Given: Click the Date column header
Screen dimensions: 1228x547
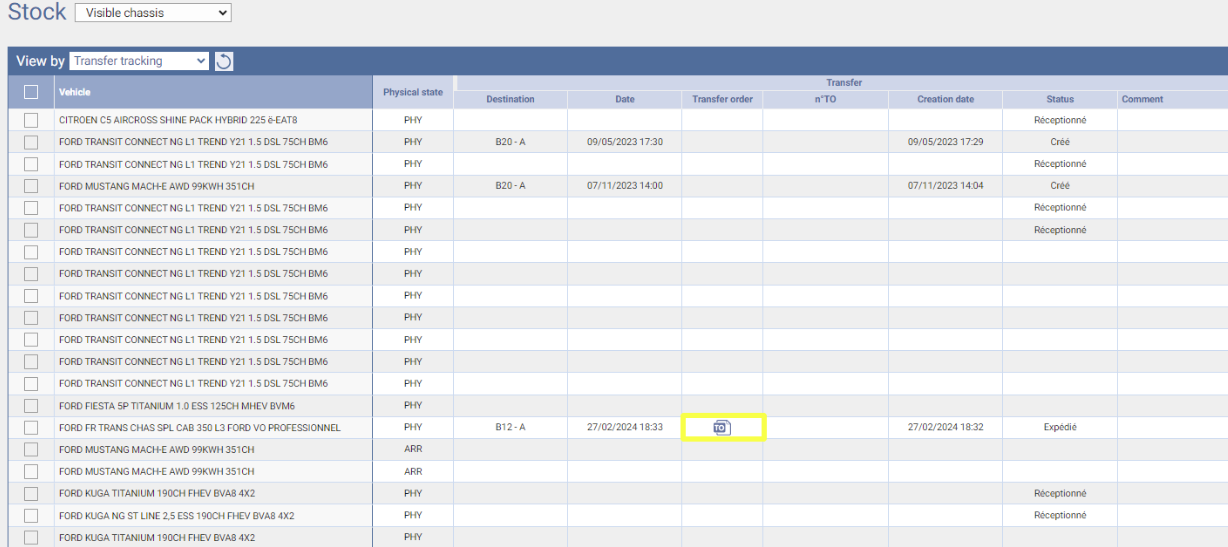Looking at the screenshot, I should (625, 99).
